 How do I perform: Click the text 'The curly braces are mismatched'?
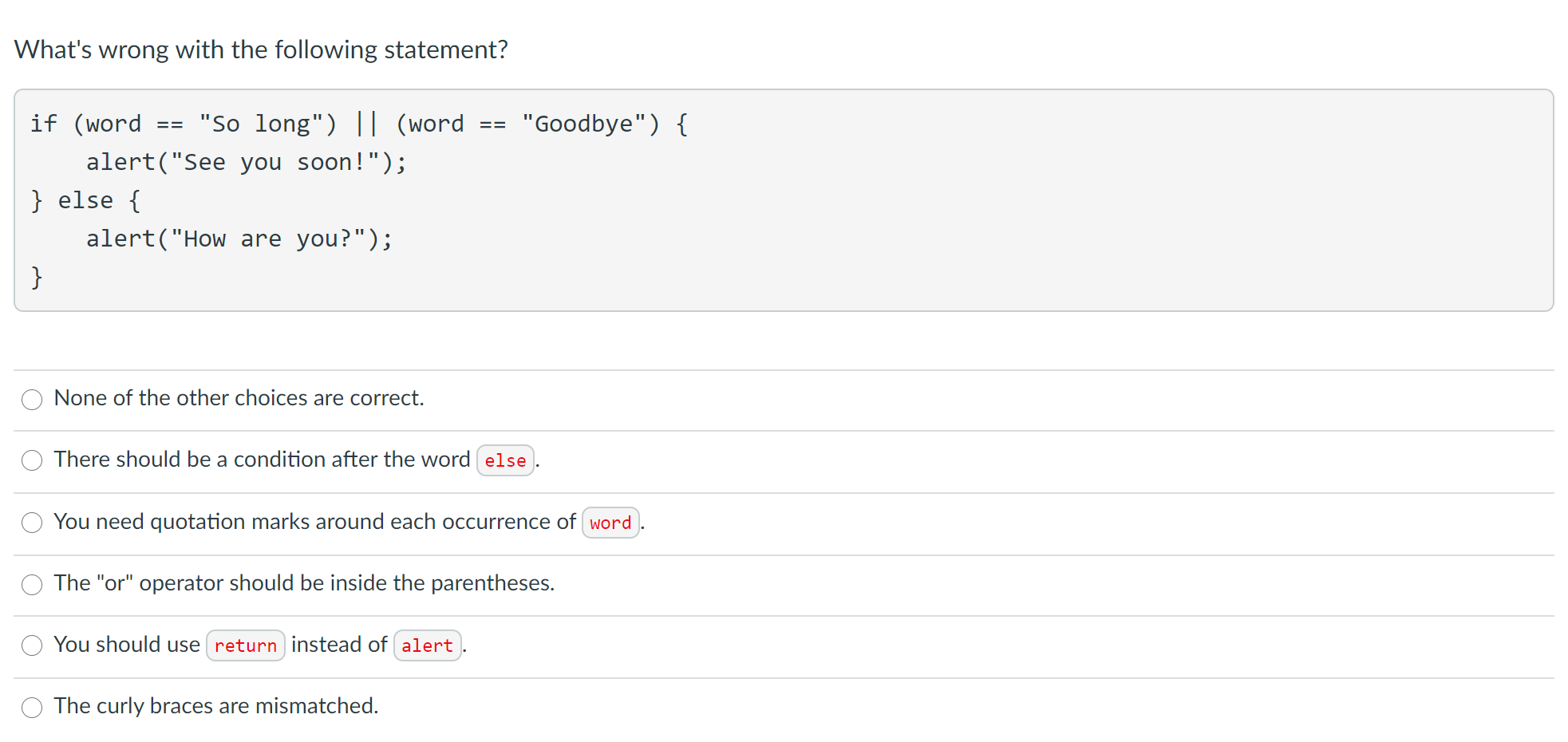point(215,706)
